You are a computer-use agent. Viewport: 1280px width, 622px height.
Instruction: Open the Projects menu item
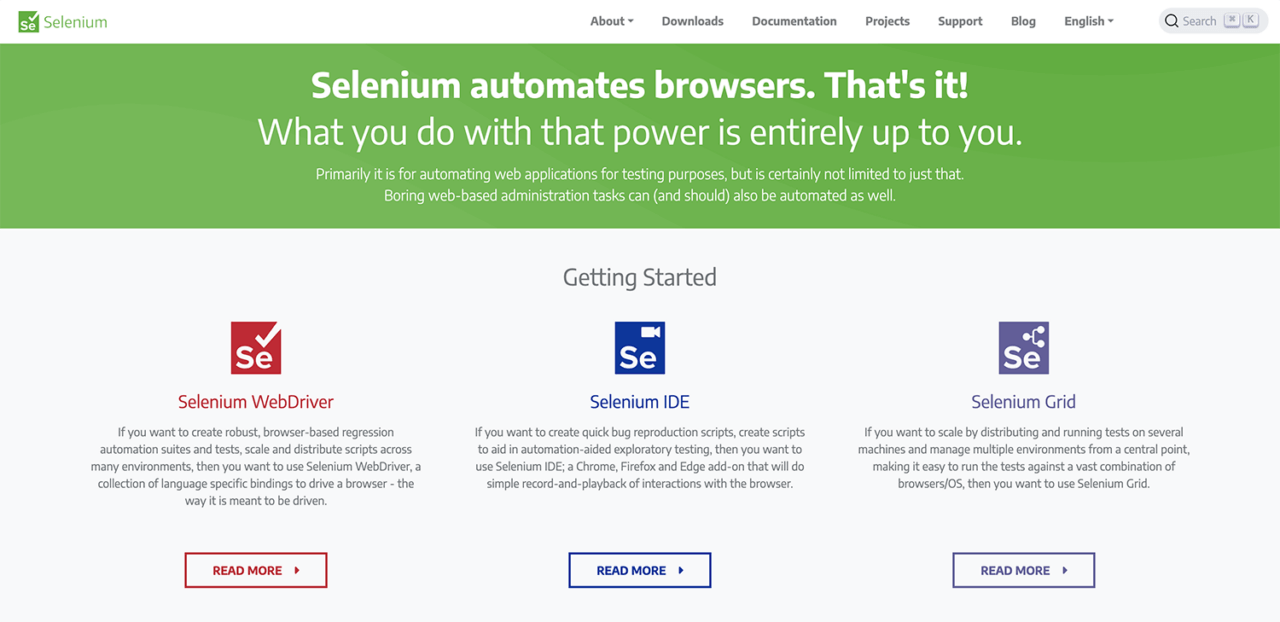click(887, 21)
